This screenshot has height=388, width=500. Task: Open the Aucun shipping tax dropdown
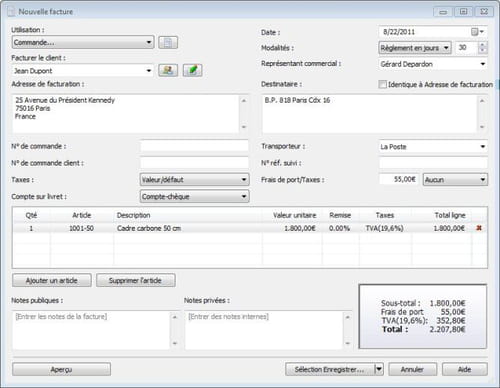[x=455, y=180]
